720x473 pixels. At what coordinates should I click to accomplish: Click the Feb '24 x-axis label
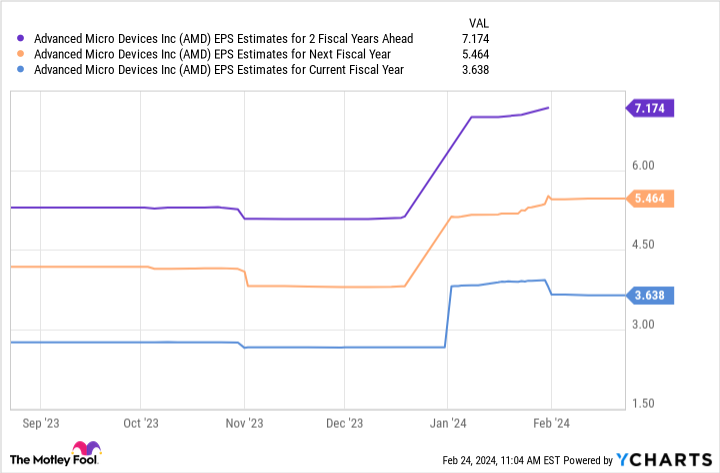(x=551, y=423)
